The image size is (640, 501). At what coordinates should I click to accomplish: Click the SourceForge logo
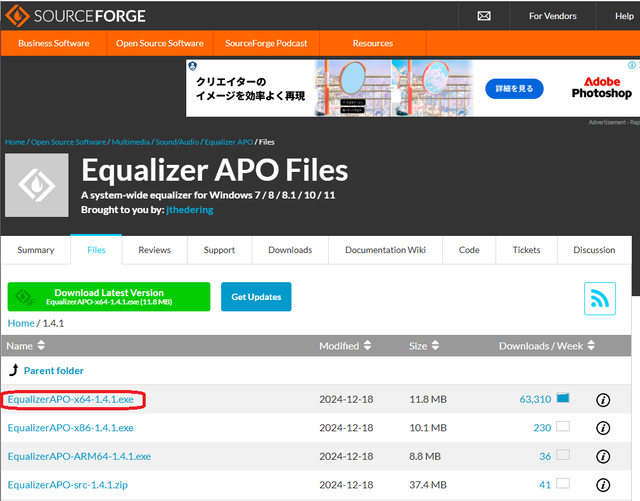click(75, 16)
